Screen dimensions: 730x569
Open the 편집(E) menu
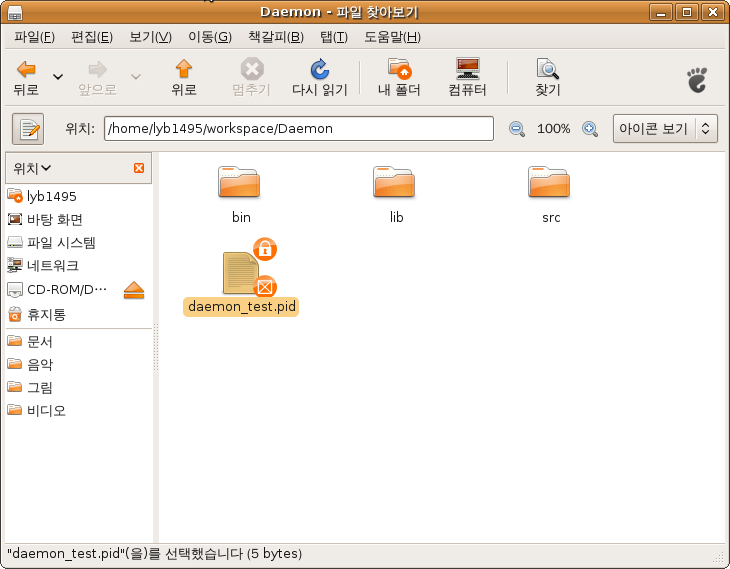pos(92,37)
